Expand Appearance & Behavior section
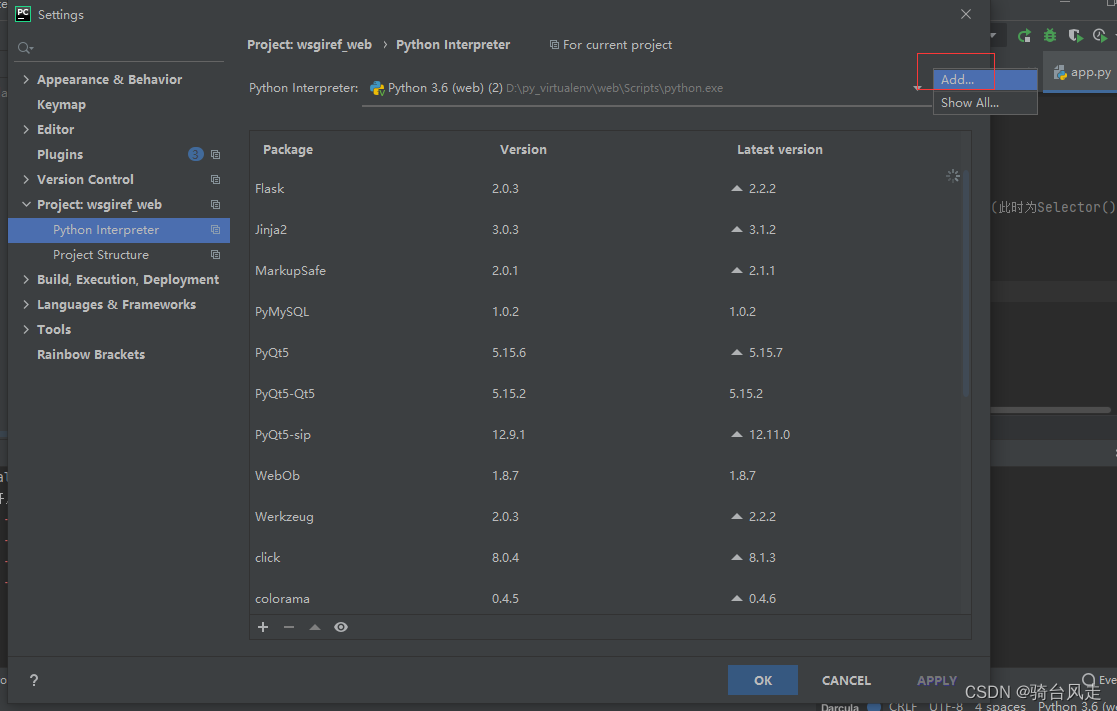This screenshot has width=1117, height=711. 26,79
